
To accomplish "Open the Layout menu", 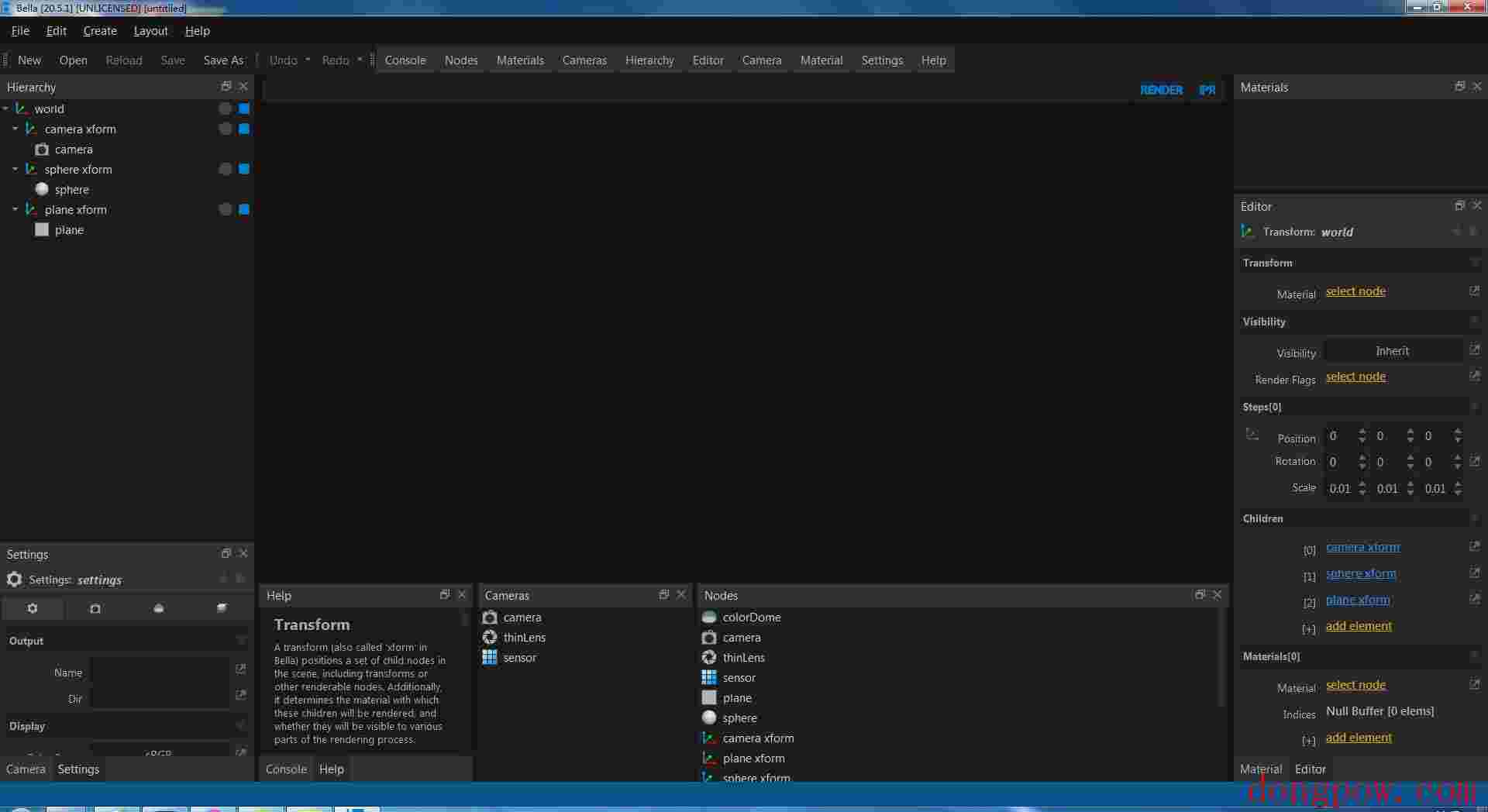I will coord(150,31).
